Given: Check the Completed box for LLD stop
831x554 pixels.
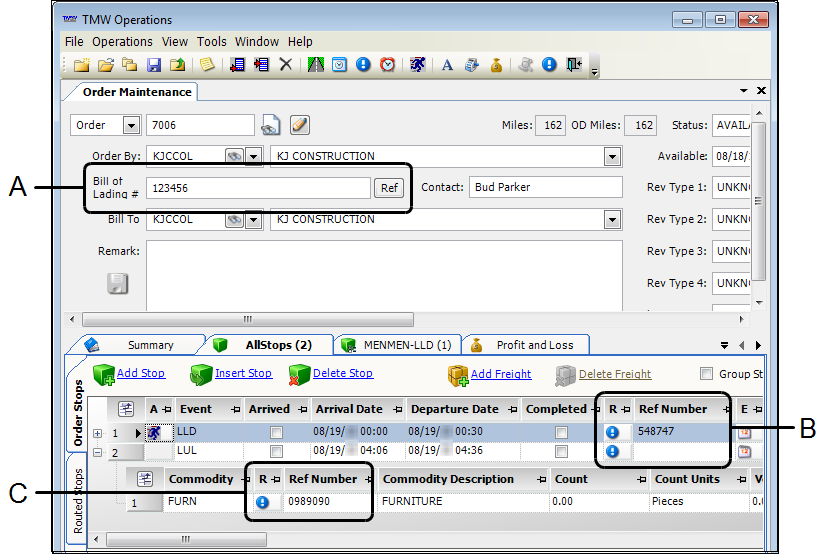Looking at the screenshot, I should tap(561, 432).
